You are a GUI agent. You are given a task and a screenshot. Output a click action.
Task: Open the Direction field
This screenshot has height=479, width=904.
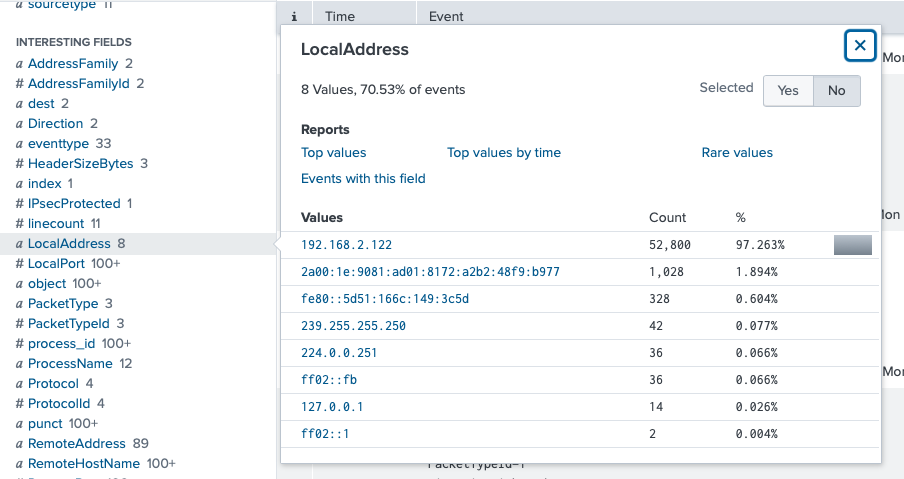(x=55, y=123)
